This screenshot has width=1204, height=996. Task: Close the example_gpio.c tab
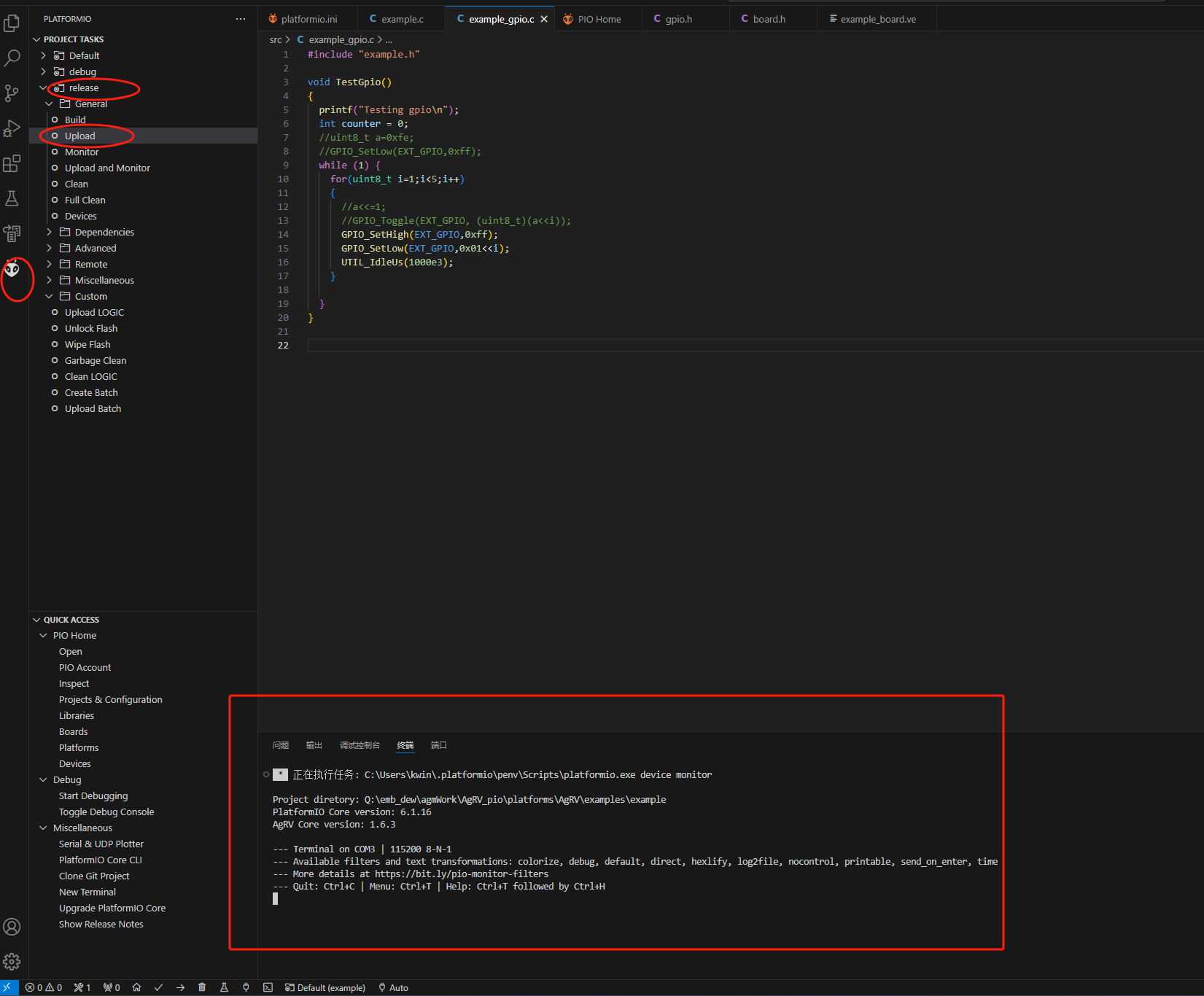pos(544,20)
